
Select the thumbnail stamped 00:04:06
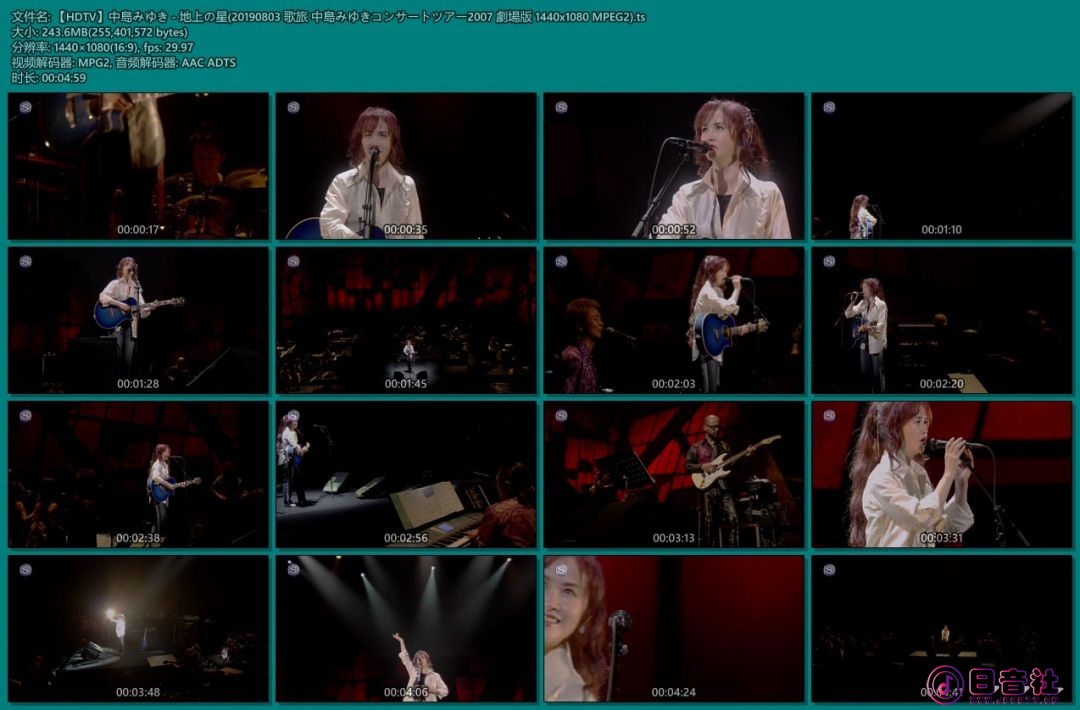point(406,629)
